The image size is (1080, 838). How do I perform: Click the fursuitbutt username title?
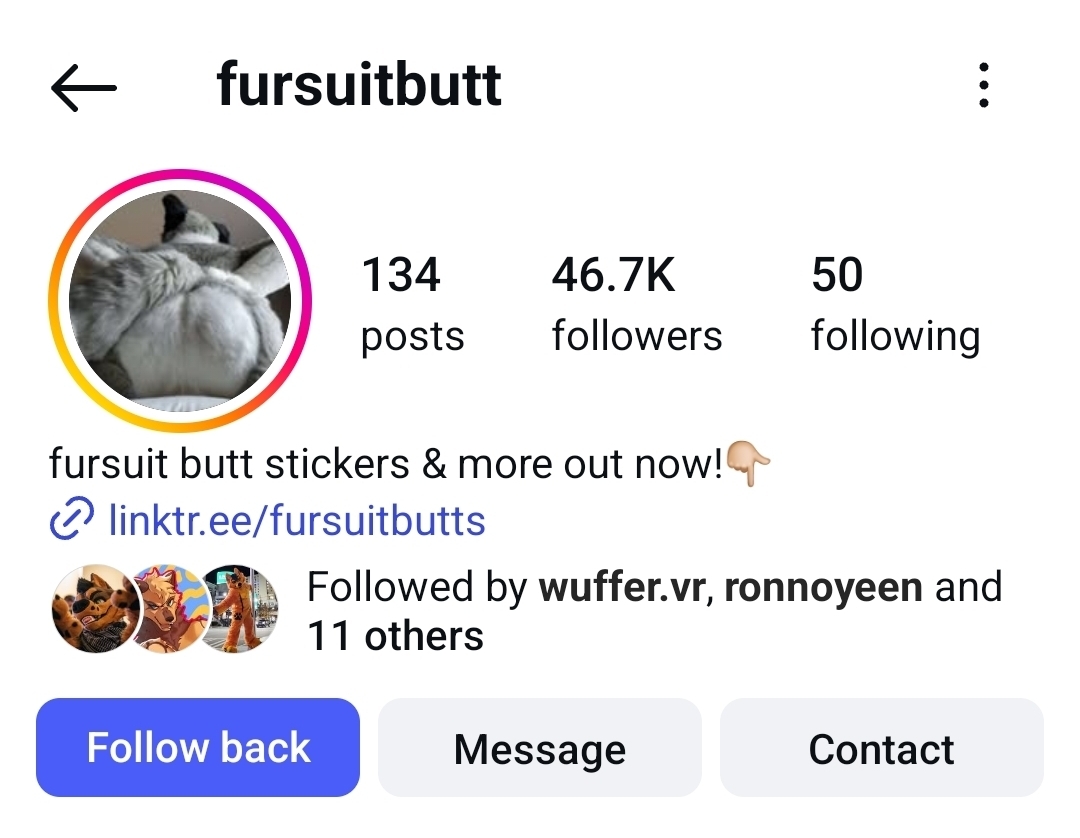point(359,85)
